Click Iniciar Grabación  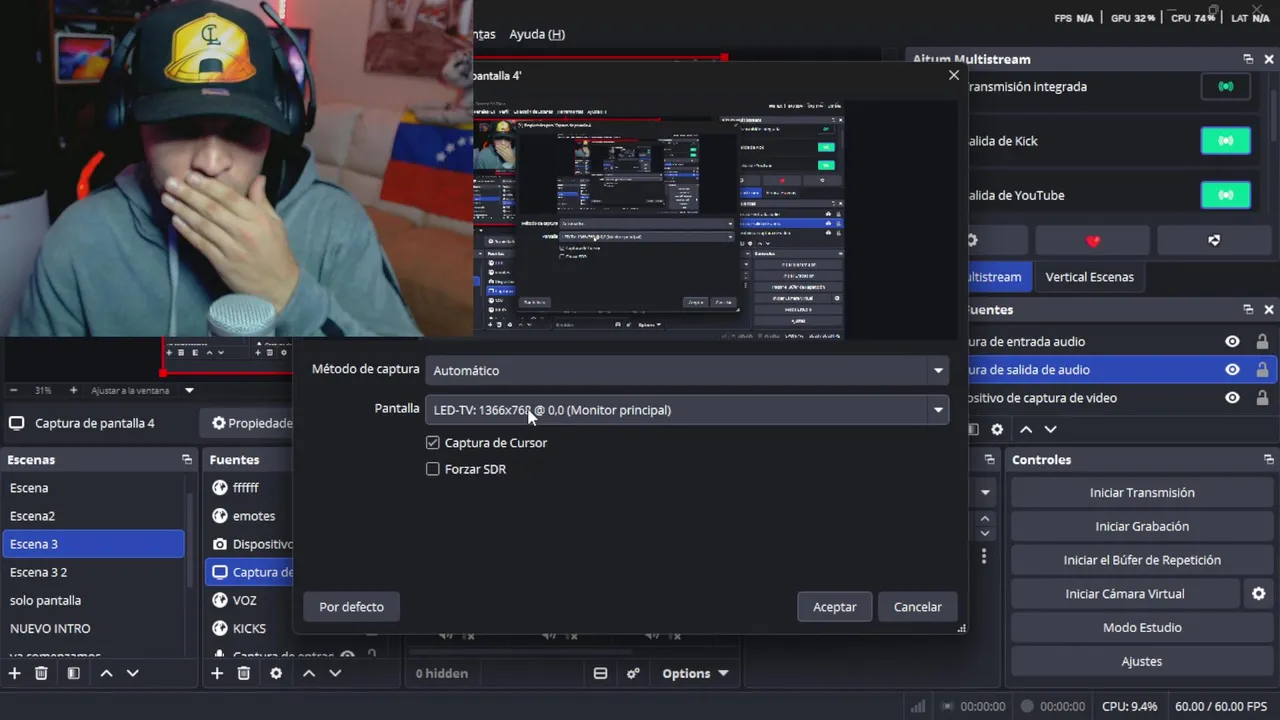[x=1141, y=526]
